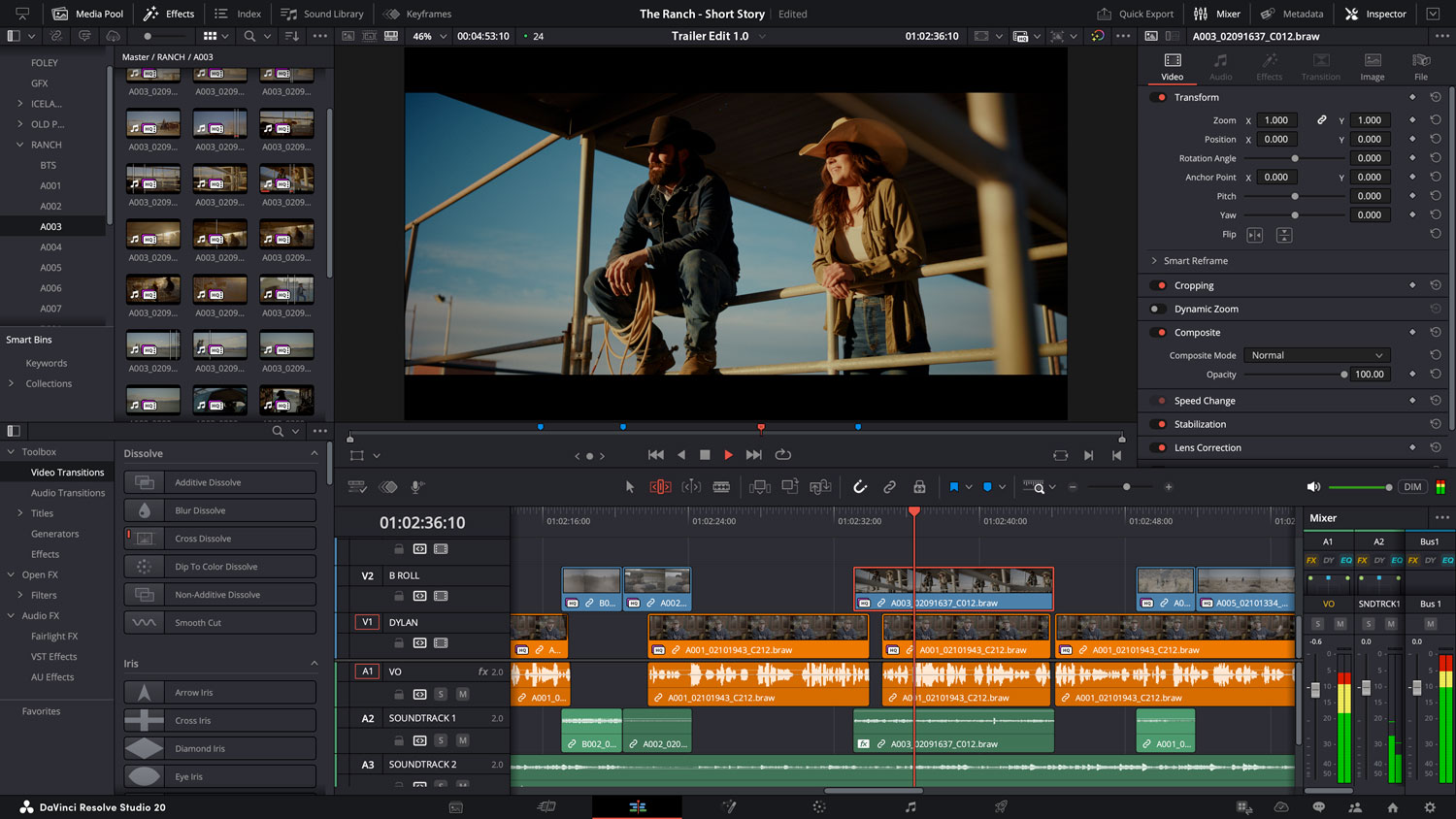
Task: Click the Replace Clip icon
Action: point(820,487)
